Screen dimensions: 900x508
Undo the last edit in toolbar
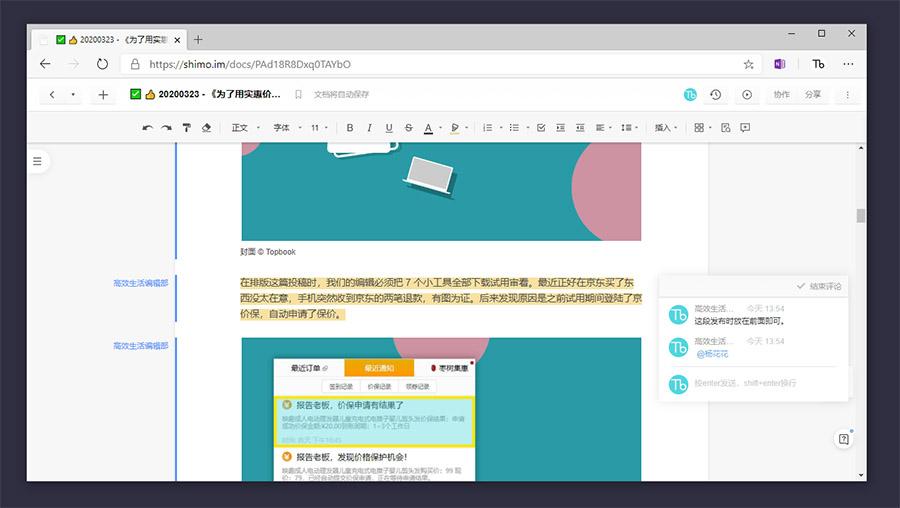148,128
